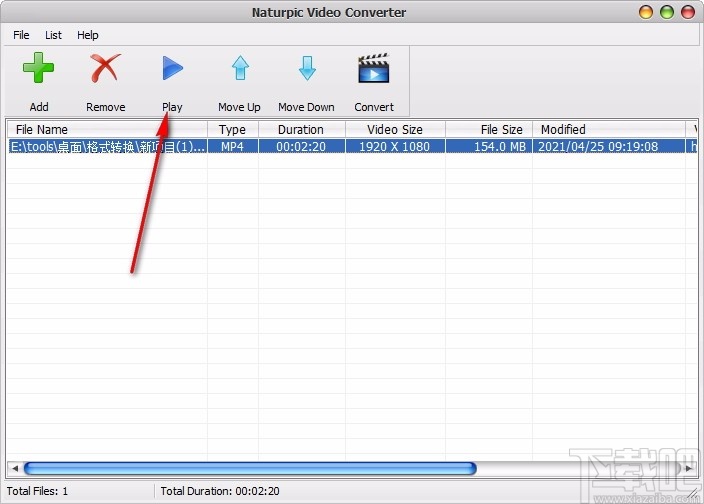The width and height of the screenshot is (704, 504).
Task: Click the 154.0 MB file size cell
Action: click(x=488, y=146)
